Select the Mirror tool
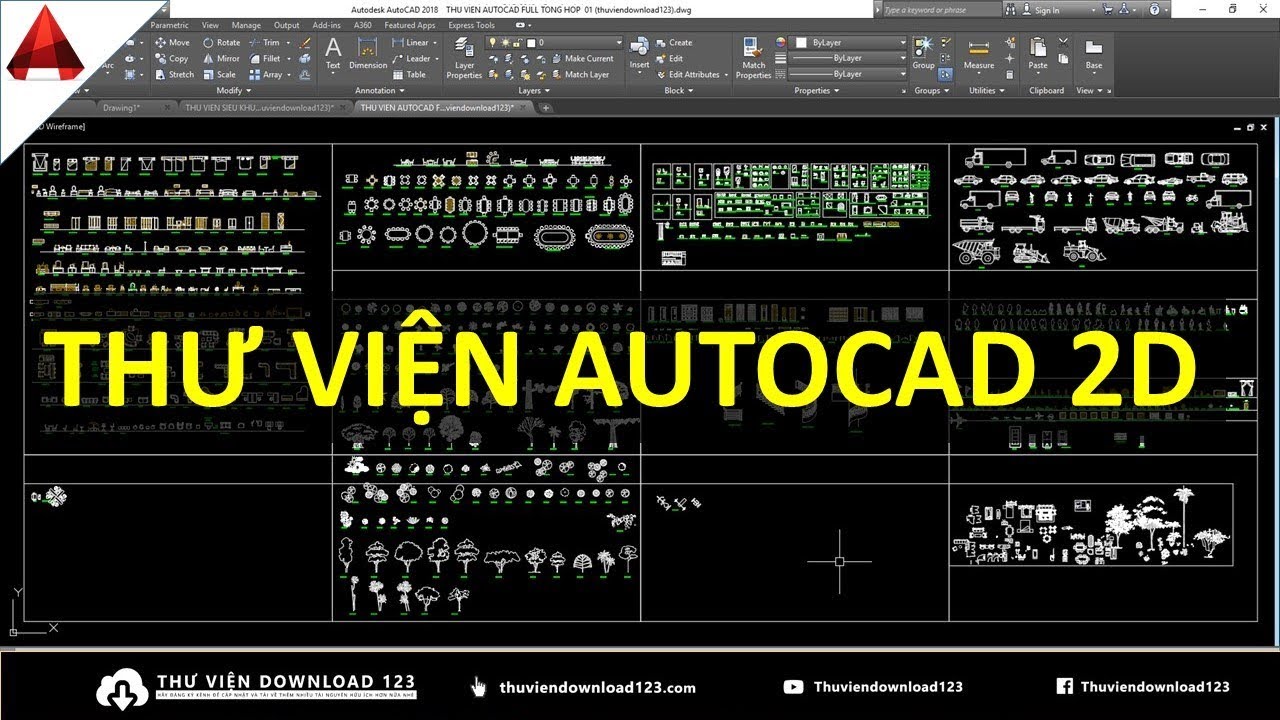The image size is (1280, 720). [221, 59]
